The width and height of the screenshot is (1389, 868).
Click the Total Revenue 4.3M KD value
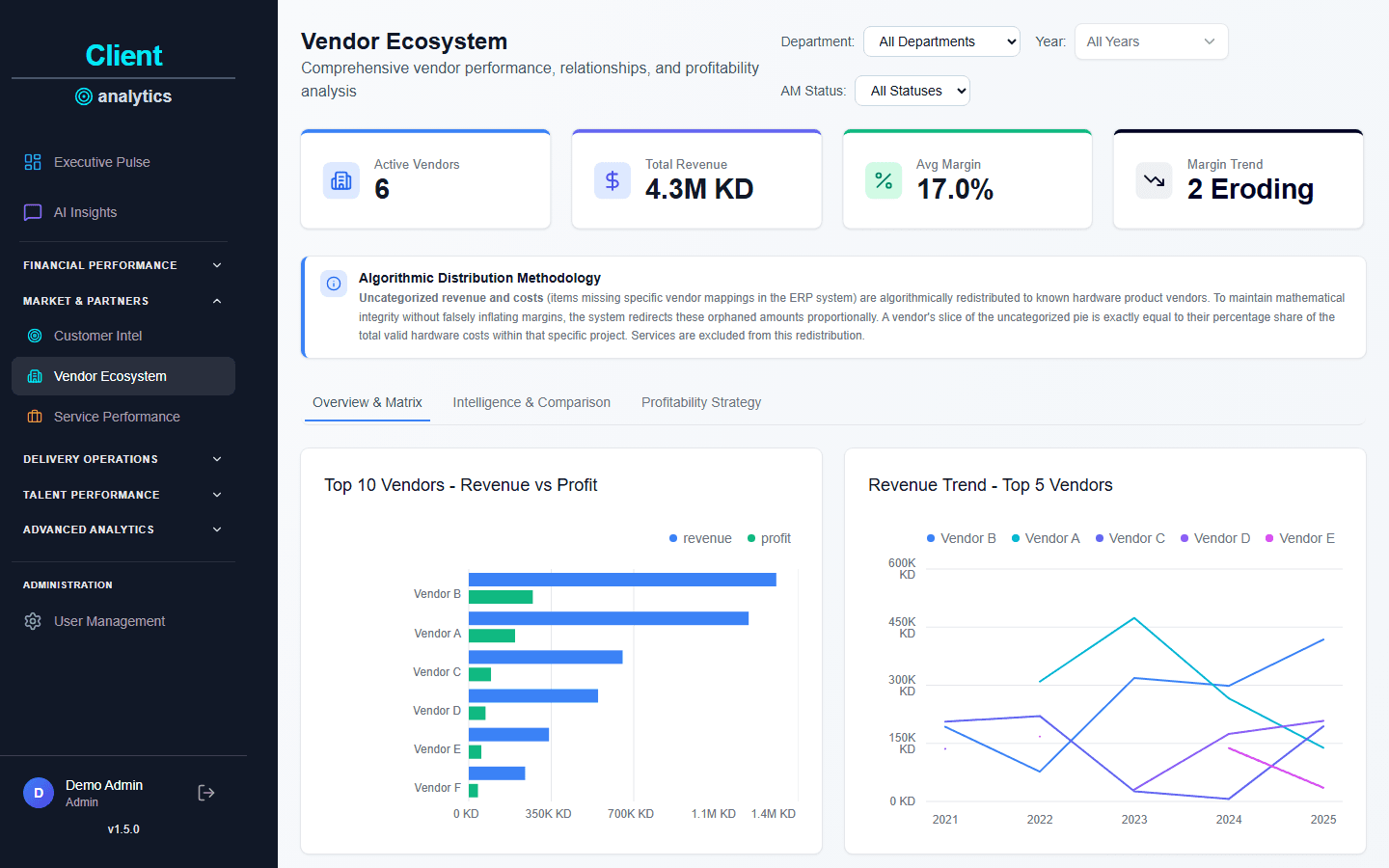click(x=699, y=189)
